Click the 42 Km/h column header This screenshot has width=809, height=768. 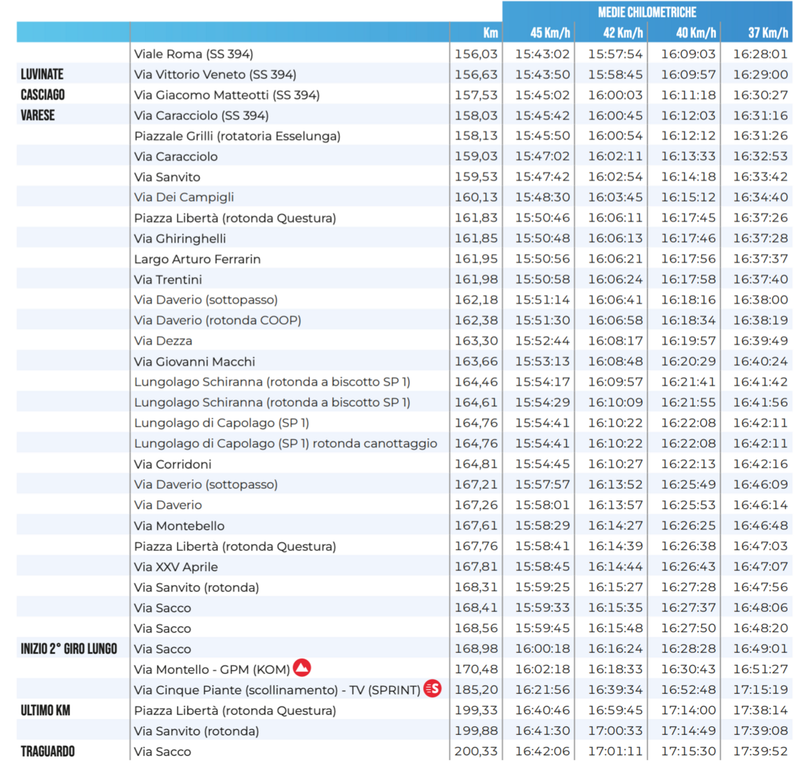(x=614, y=33)
